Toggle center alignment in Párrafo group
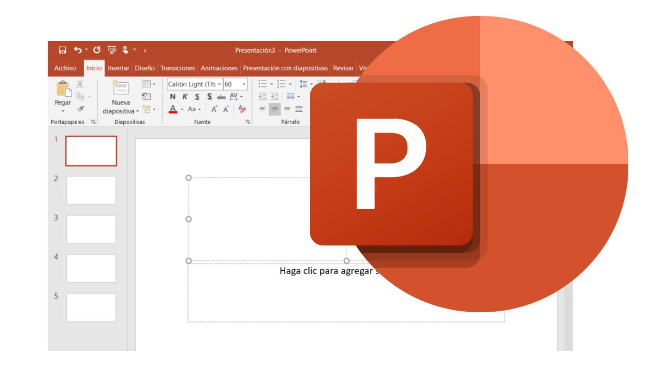 coord(274,109)
